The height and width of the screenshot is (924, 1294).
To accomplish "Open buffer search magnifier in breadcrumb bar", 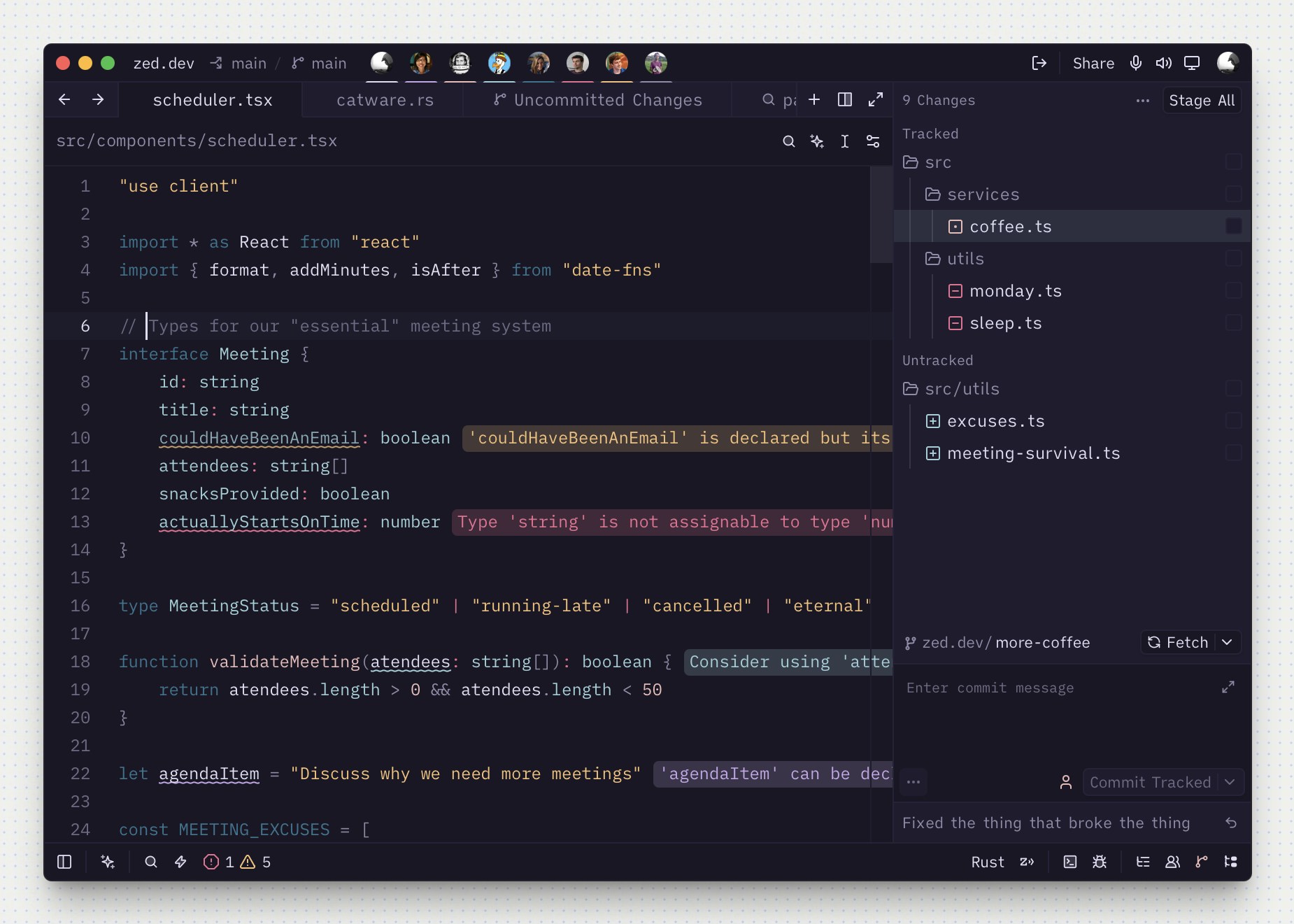I will tap(789, 141).
